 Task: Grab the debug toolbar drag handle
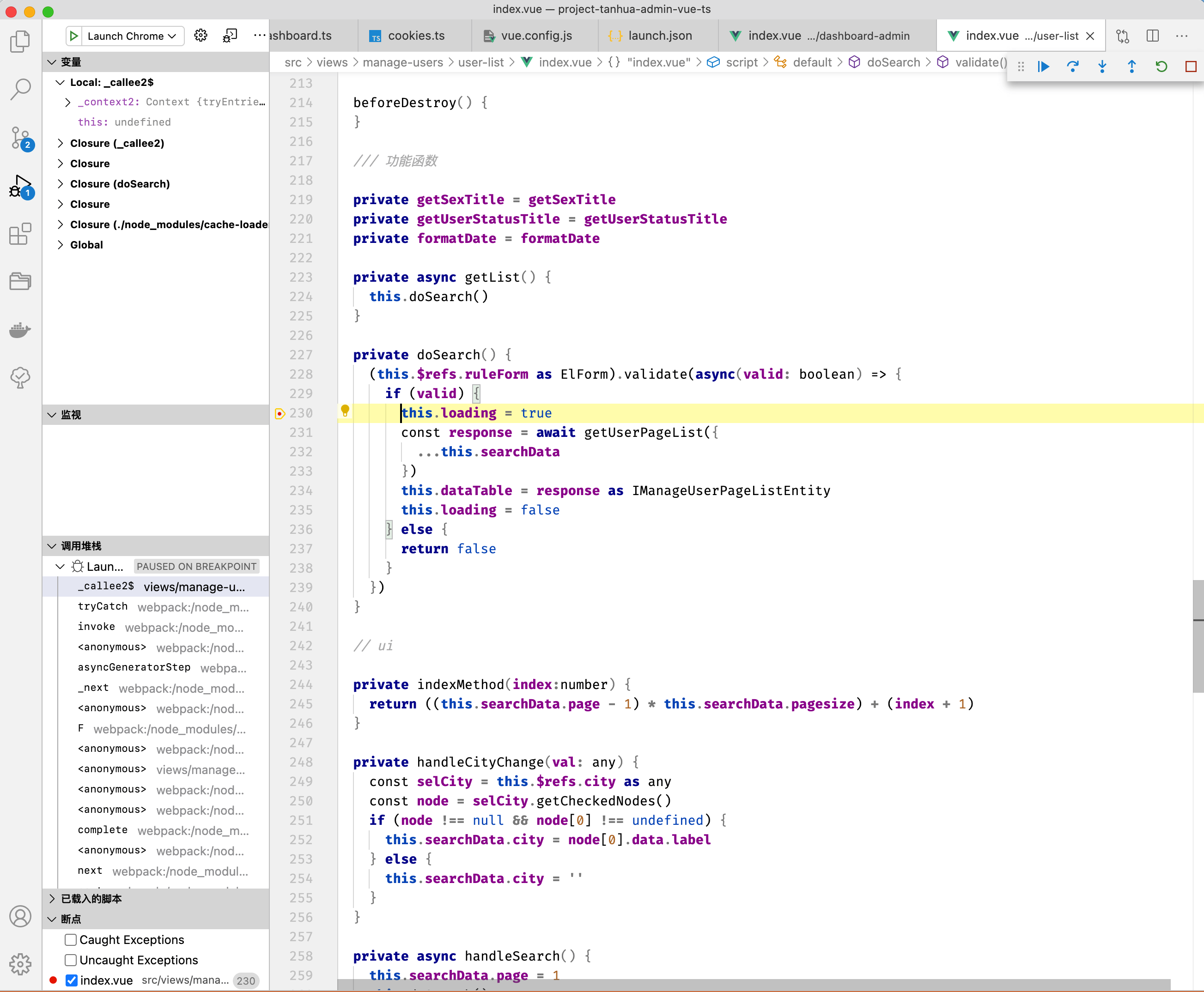tap(1021, 67)
